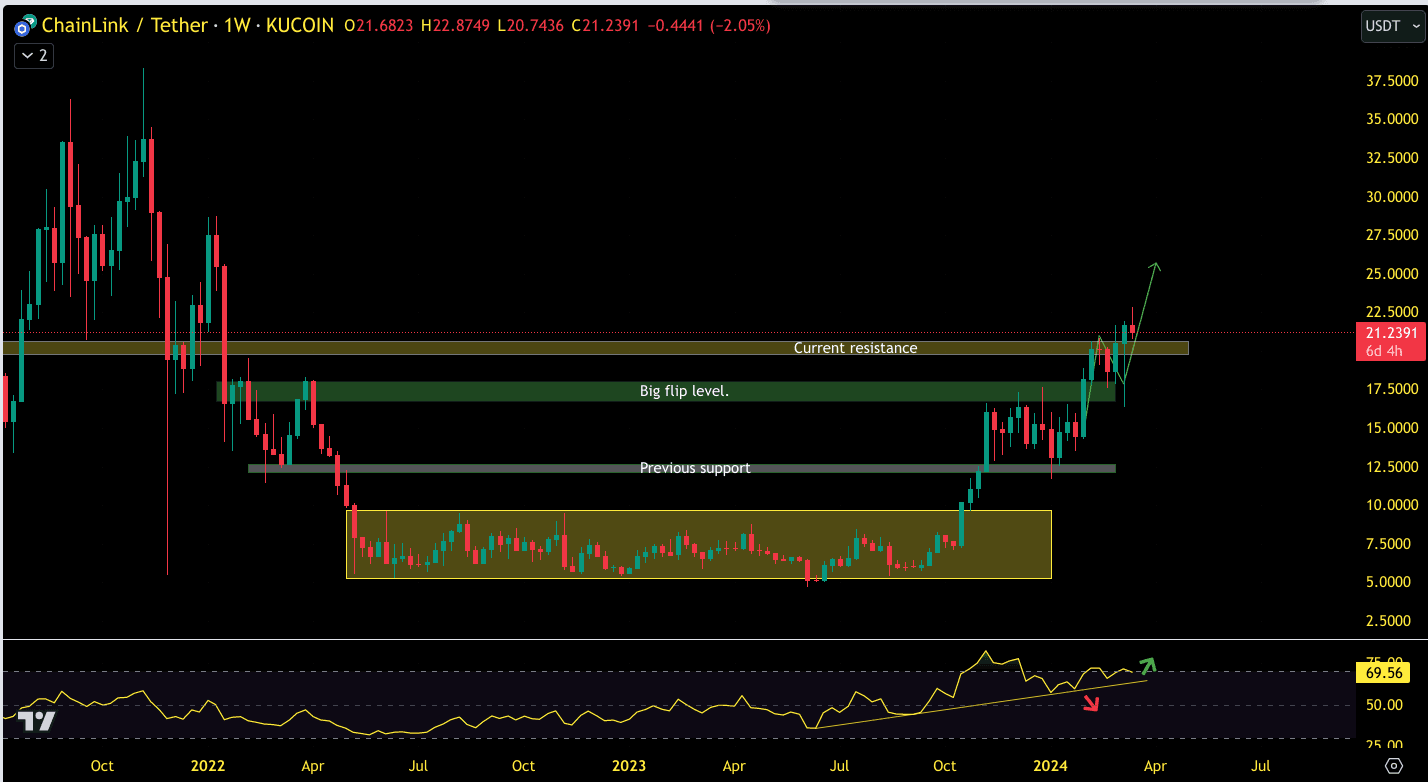Click the KUCOIN exchange name in the title
The height and width of the screenshot is (782, 1428).
(298, 25)
